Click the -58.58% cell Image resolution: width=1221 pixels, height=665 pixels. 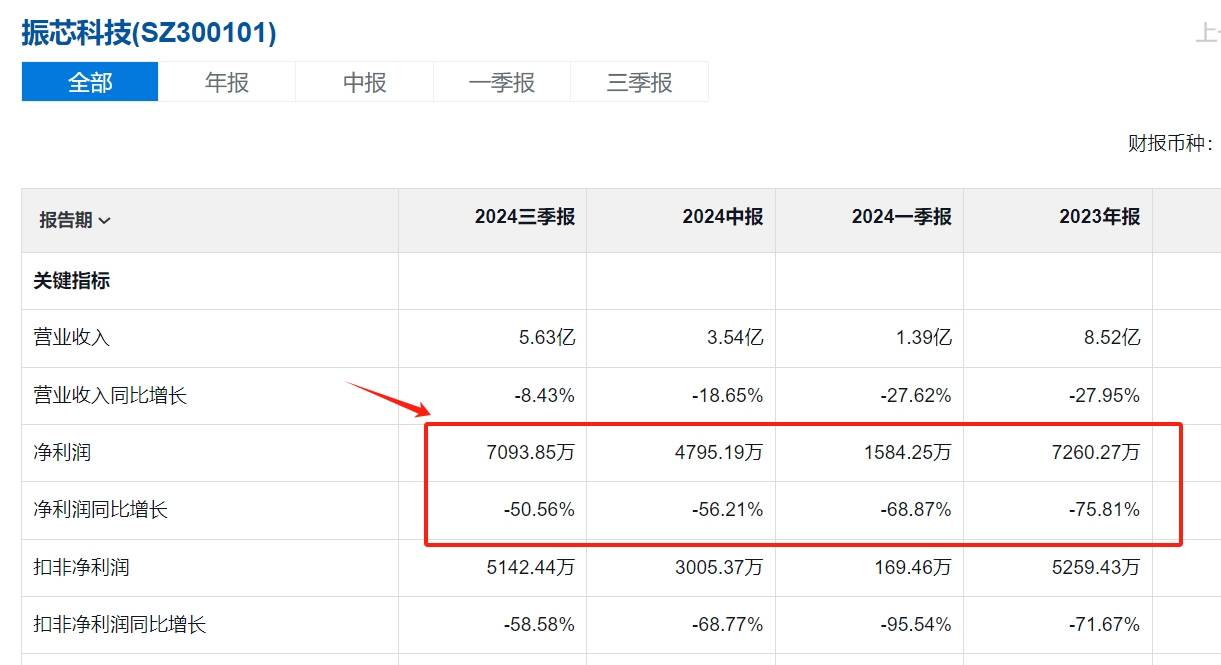539,625
